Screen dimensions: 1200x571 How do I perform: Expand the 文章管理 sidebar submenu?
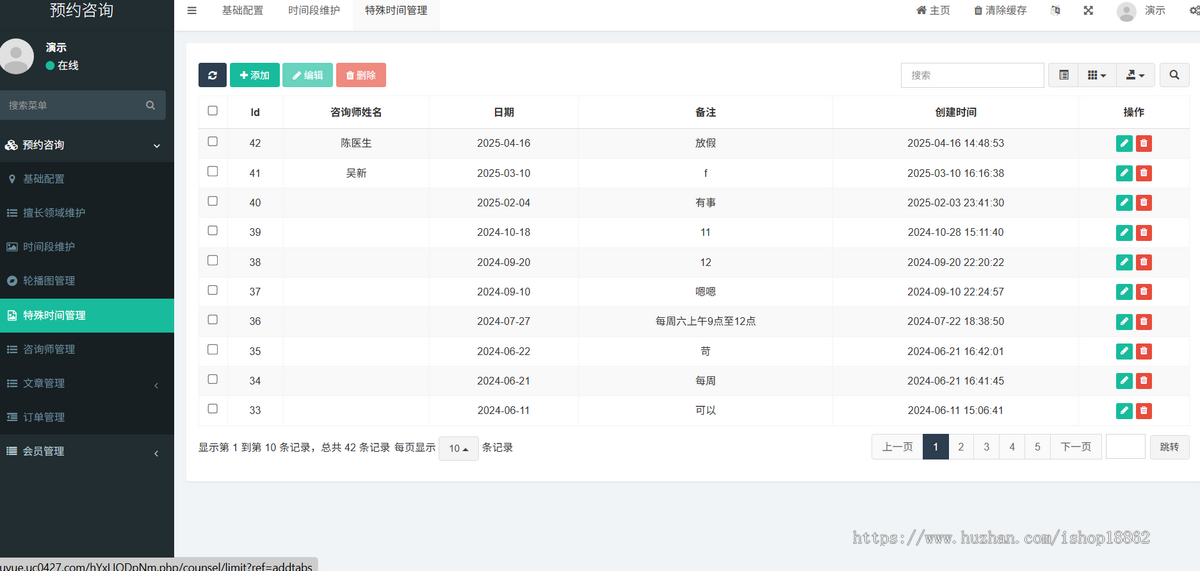(87, 383)
